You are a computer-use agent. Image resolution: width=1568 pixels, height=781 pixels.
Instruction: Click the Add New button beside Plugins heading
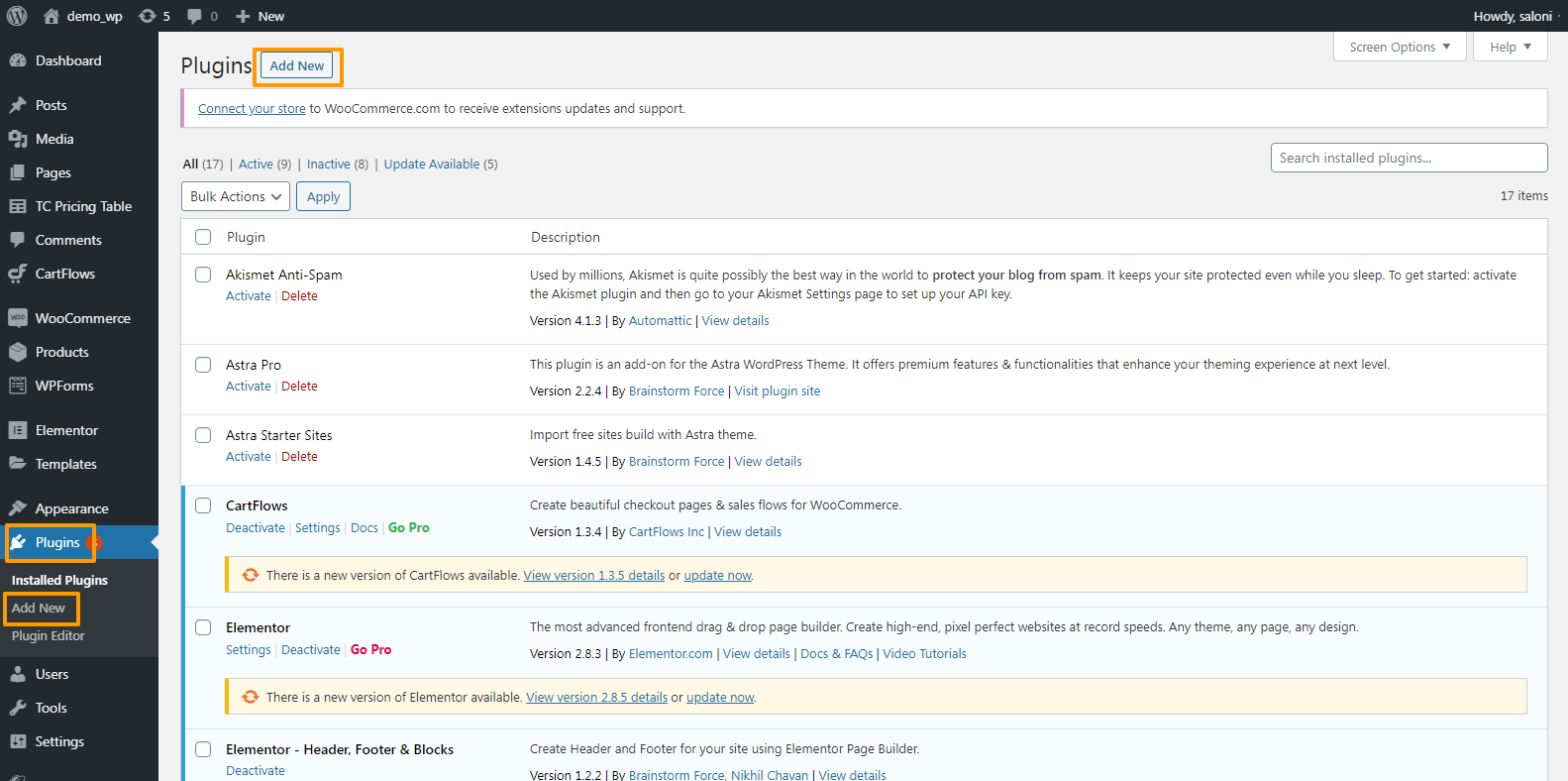click(297, 65)
